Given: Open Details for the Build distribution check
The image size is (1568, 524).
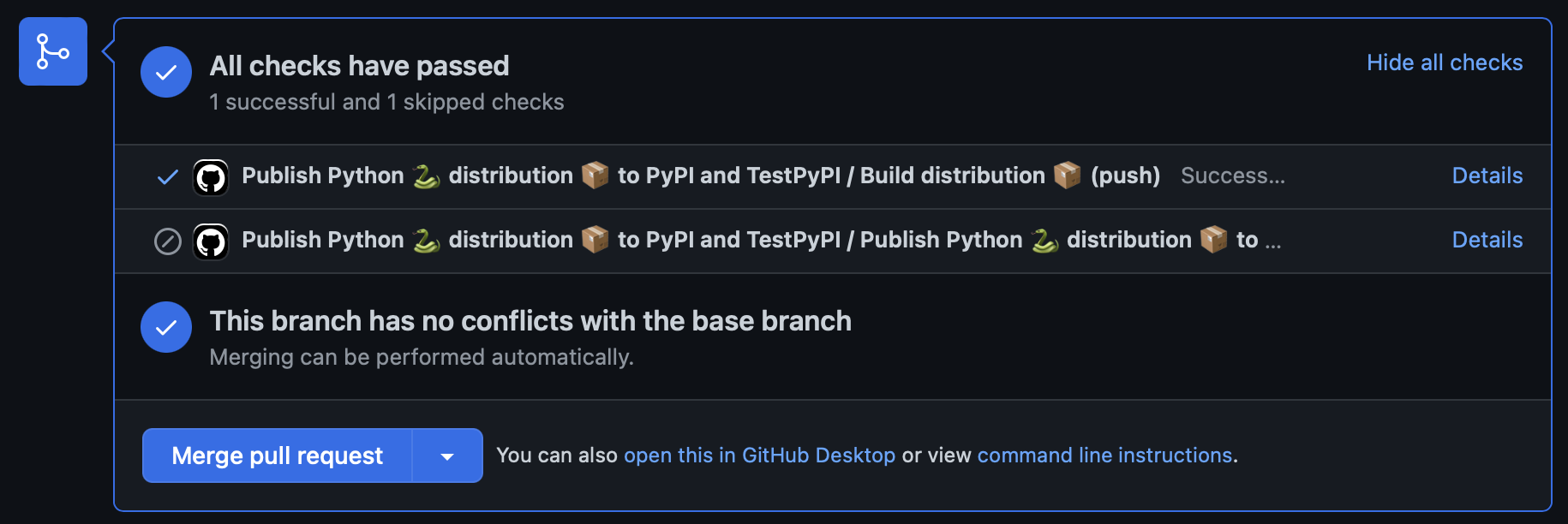Looking at the screenshot, I should coord(1487,176).
